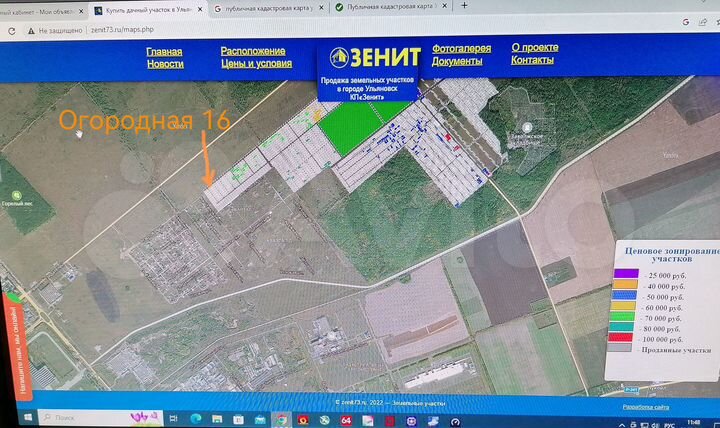This screenshot has width=720, height=428.
Task: Open the Контакты link
Action: [x=532, y=60]
